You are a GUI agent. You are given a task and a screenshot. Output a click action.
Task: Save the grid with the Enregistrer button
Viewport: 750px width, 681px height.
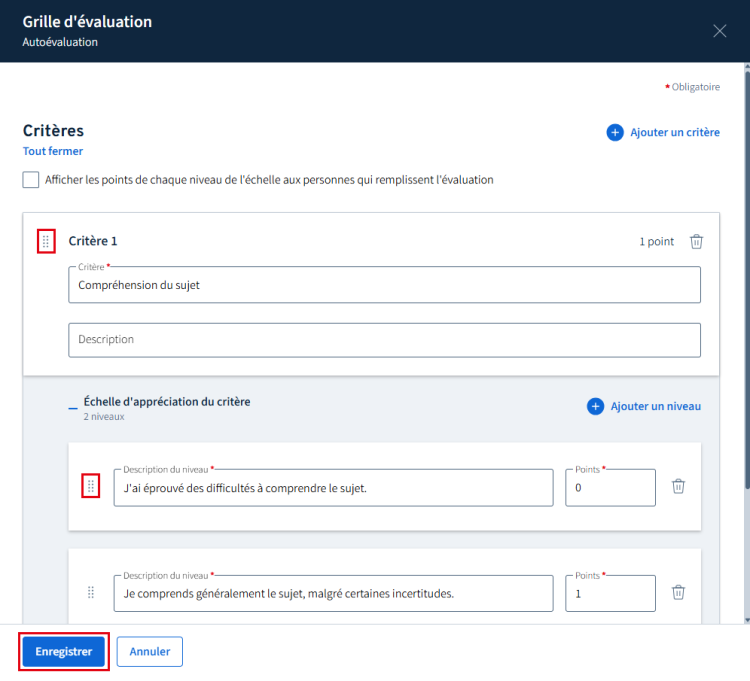[x=64, y=651]
